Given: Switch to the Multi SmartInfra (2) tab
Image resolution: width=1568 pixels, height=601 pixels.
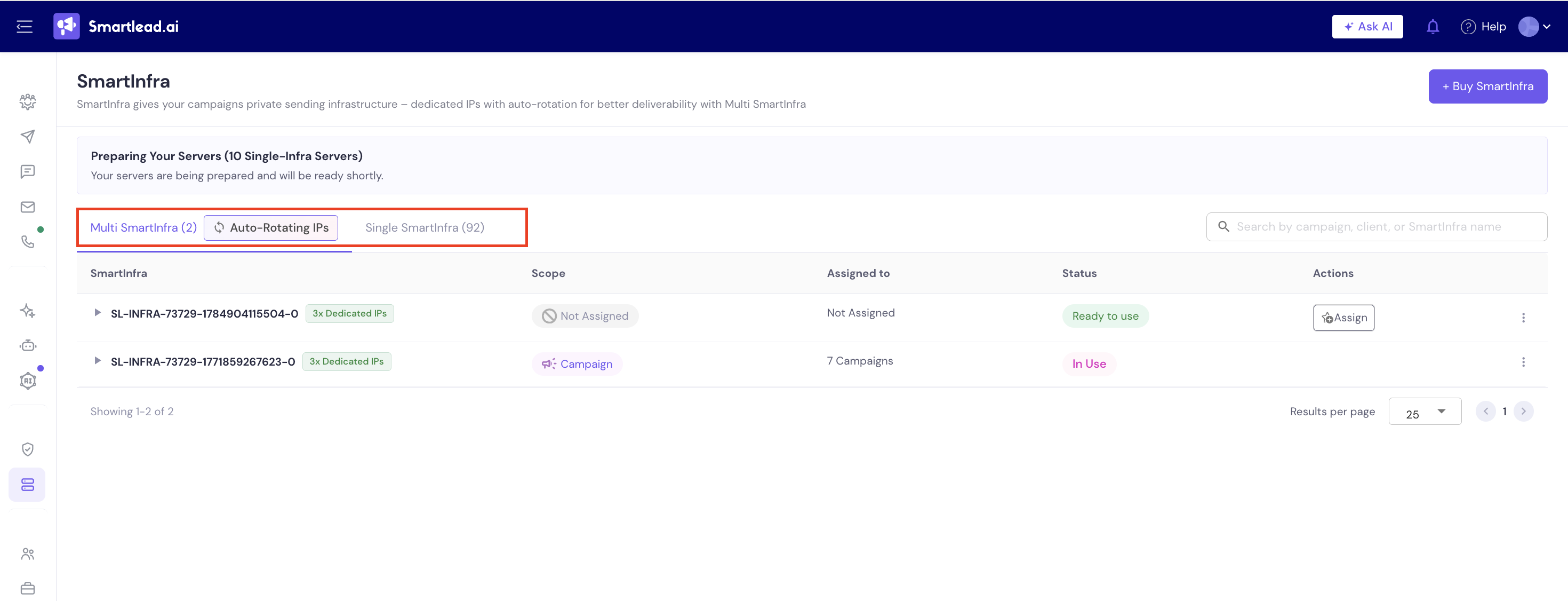Looking at the screenshot, I should point(143,228).
